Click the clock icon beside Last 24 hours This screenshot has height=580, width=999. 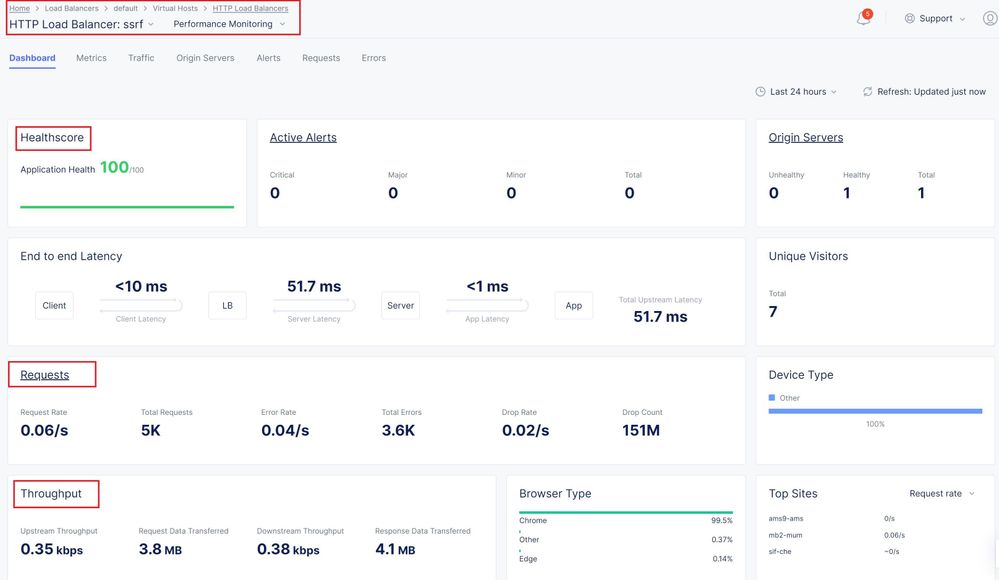pyautogui.click(x=761, y=92)
